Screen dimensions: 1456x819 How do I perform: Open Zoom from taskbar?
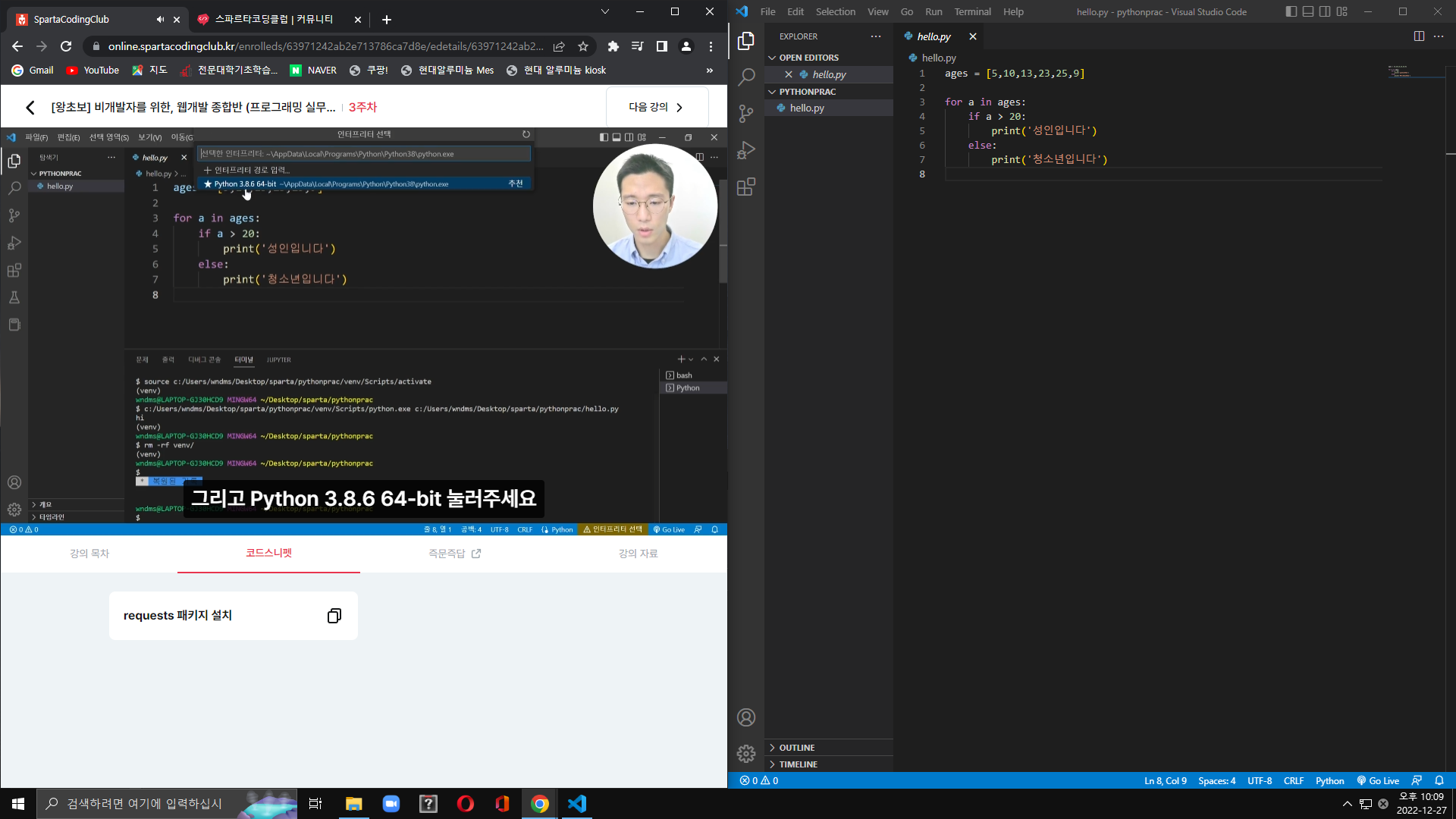[391, 804]
